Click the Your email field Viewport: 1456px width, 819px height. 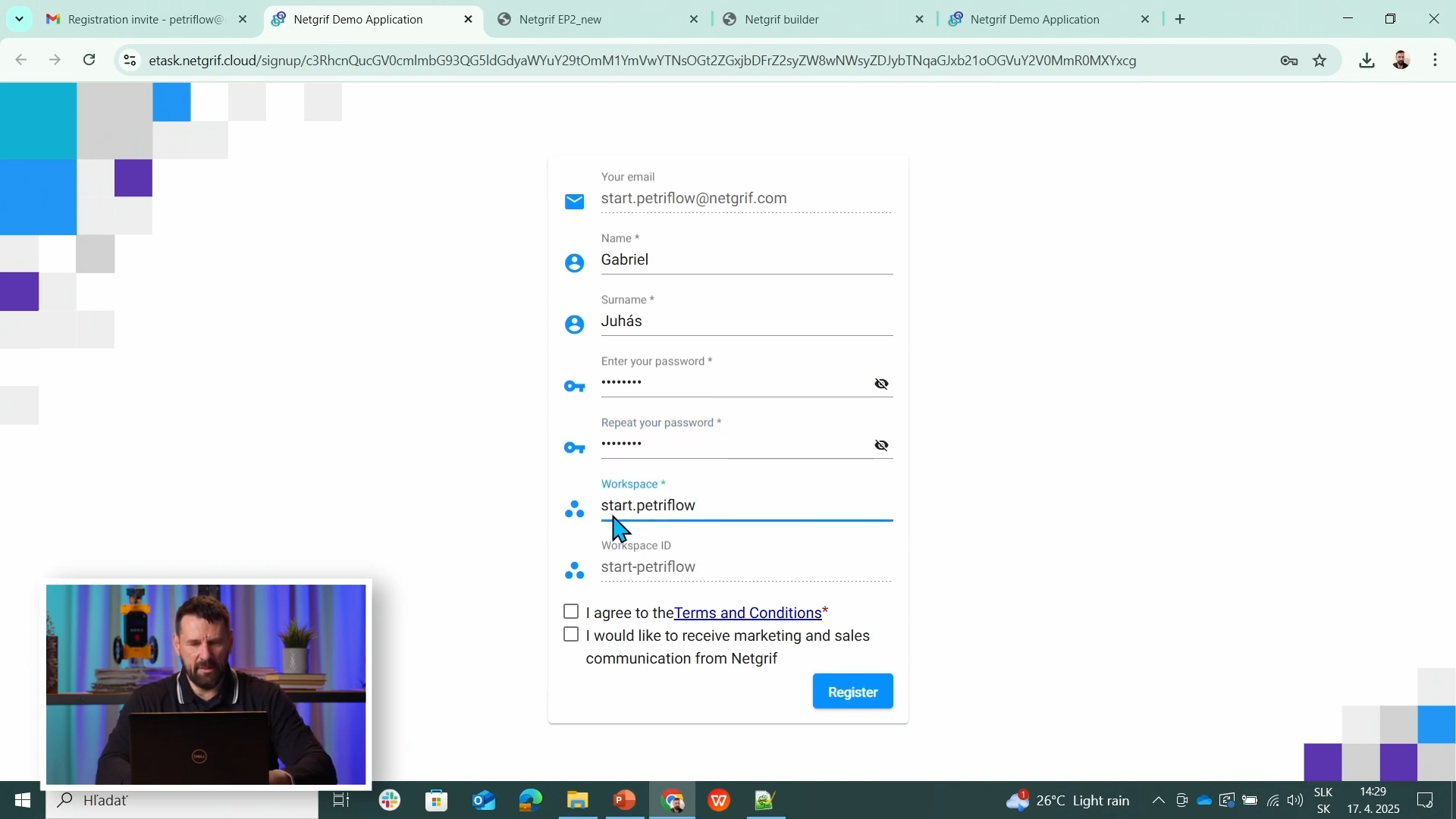pyautogui.click(x=746, y=199)
